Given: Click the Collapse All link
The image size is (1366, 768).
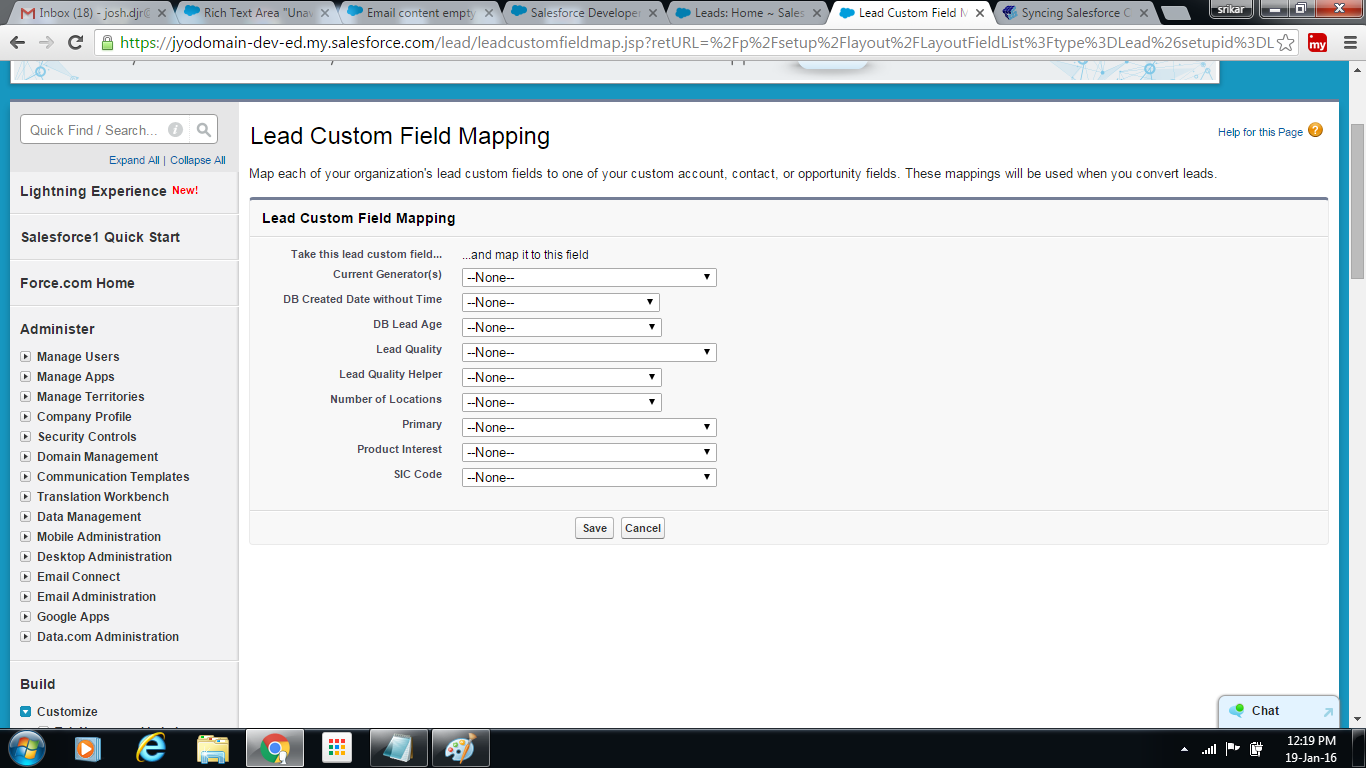Looking at the screenshot, I should click(x=198, y=160).
